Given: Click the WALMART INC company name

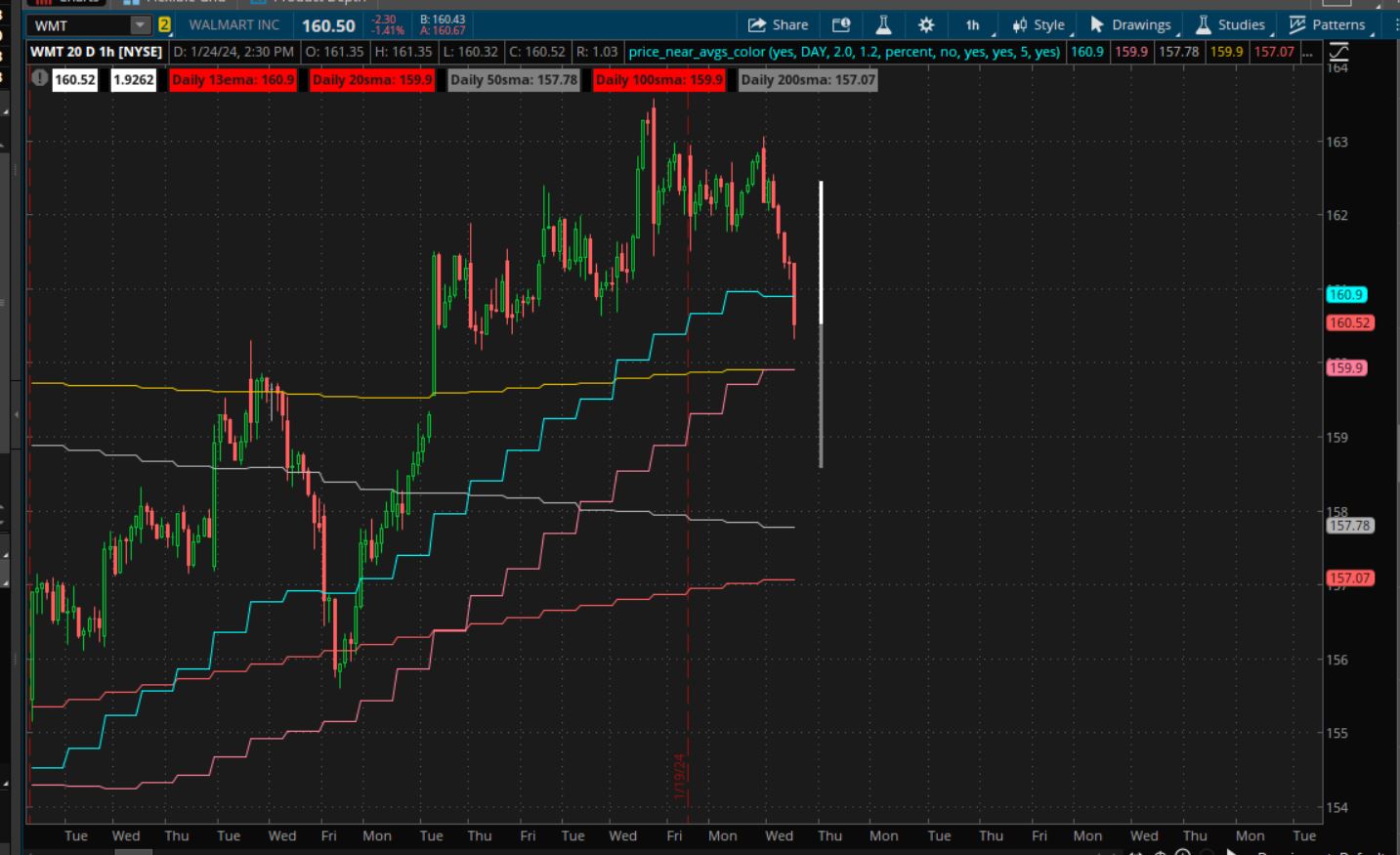Looking at the screenshot, I should click(233, 24).
